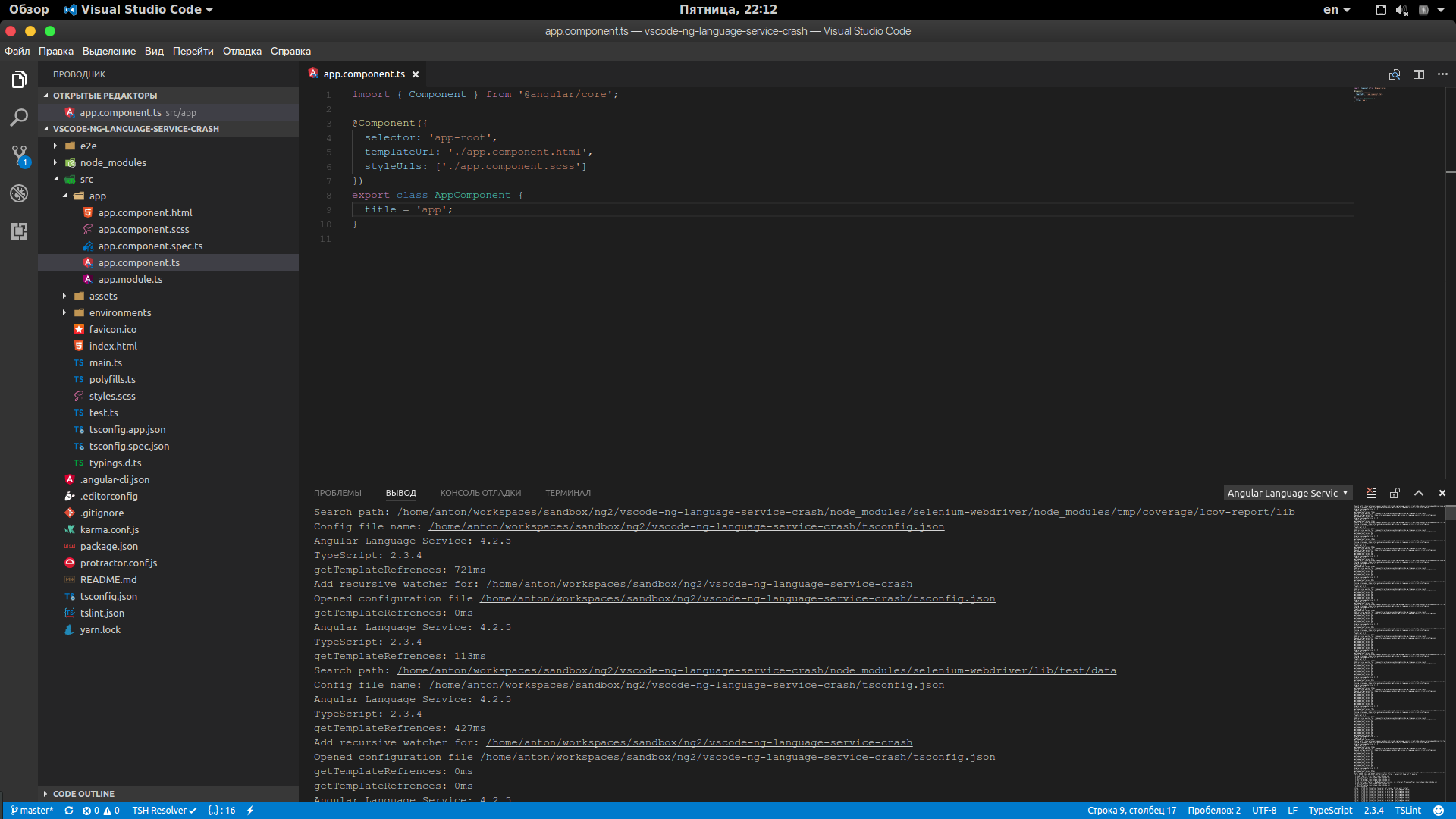This screenshot has height=819, width=1456.
Task: Open the Вид menu
Action: click(x=154, y=51)
